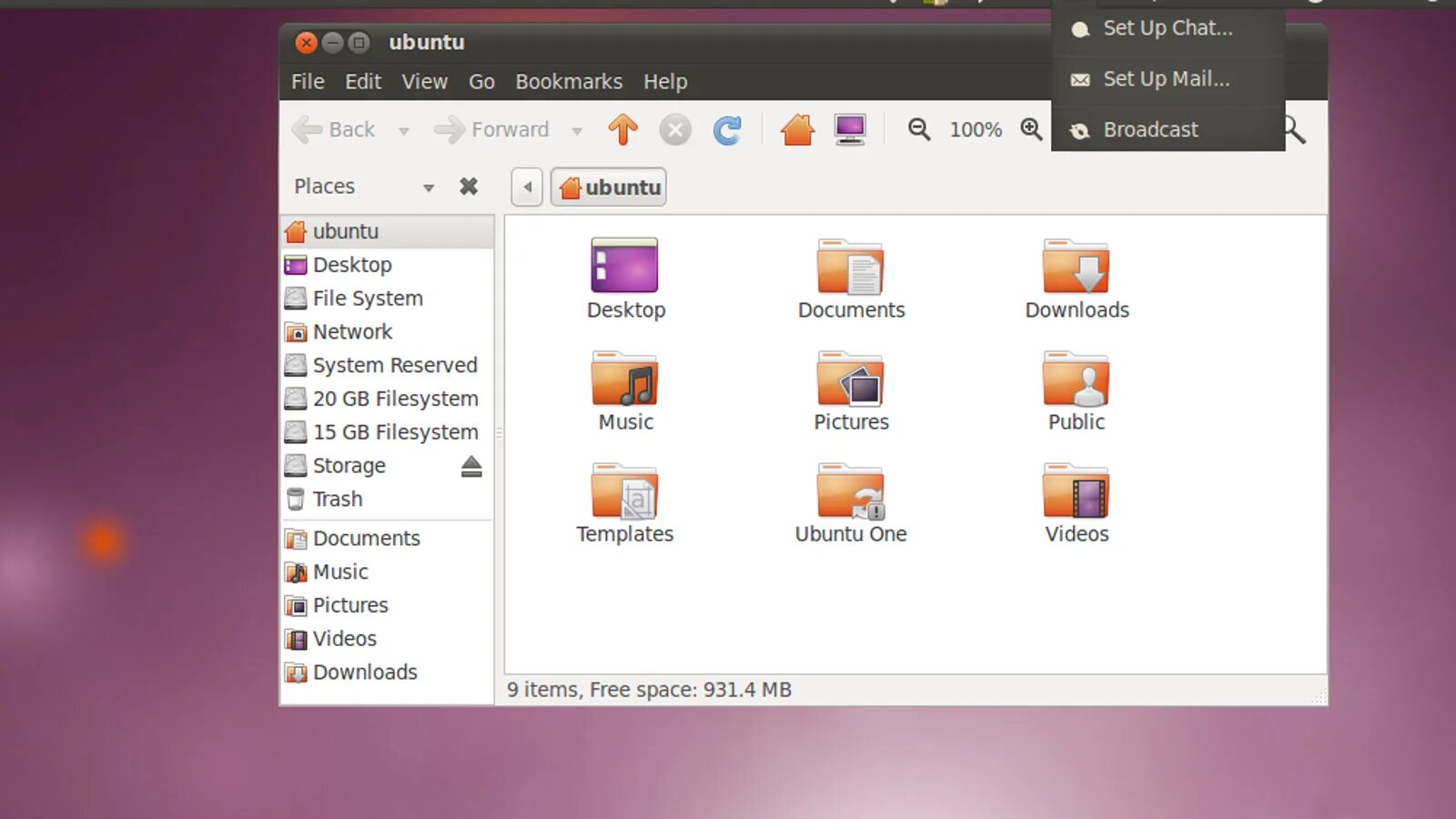The width and height of the screenshot is (1456, 819).
Task: Open Pictures bookmark in sidebar
Action: pos(388,606)
